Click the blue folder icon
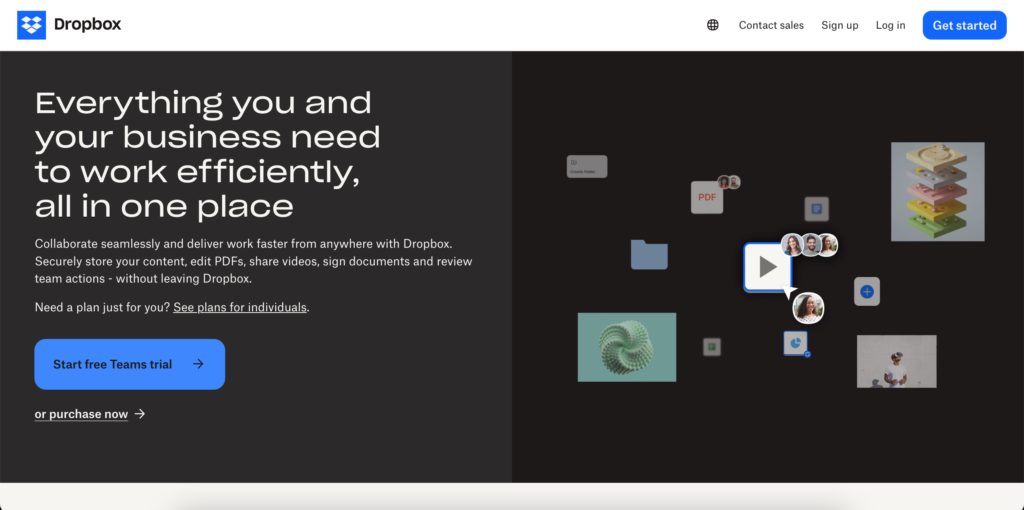This screenshot has height=510, width=1024. 649,255
